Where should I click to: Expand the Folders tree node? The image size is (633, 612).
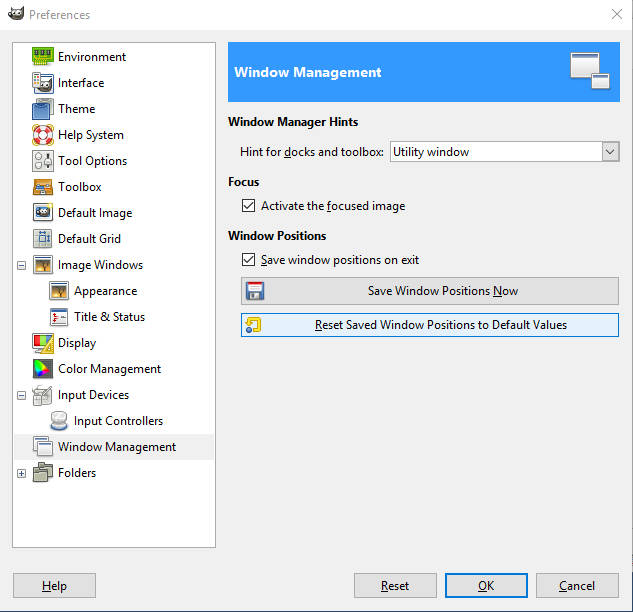pos(21,473)
